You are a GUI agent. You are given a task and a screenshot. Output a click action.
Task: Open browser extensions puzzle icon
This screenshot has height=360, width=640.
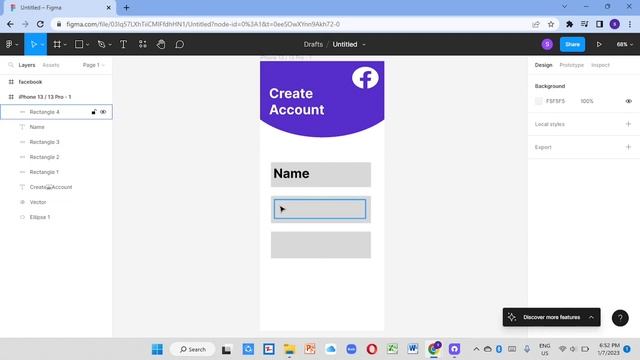(x=569, y=24)
